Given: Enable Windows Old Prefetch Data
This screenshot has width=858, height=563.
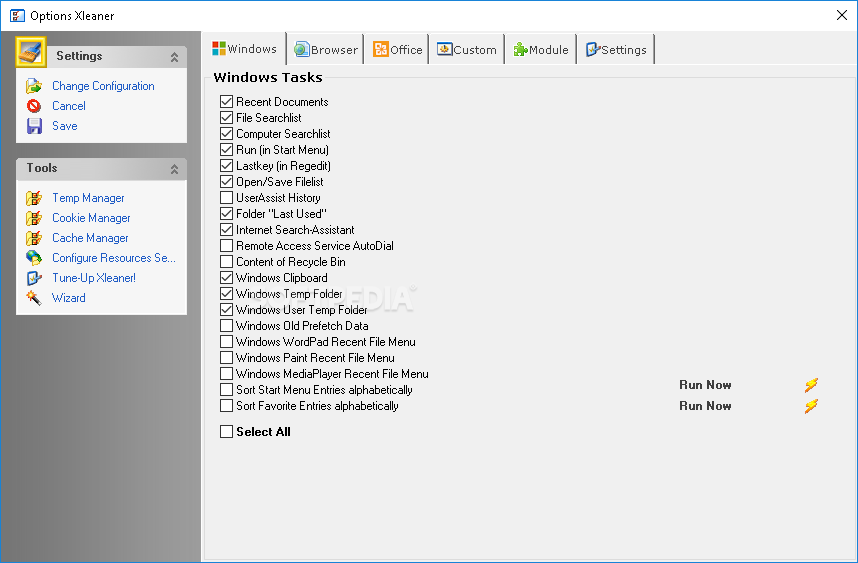Looking at the screenshot, I should point(227,326).
